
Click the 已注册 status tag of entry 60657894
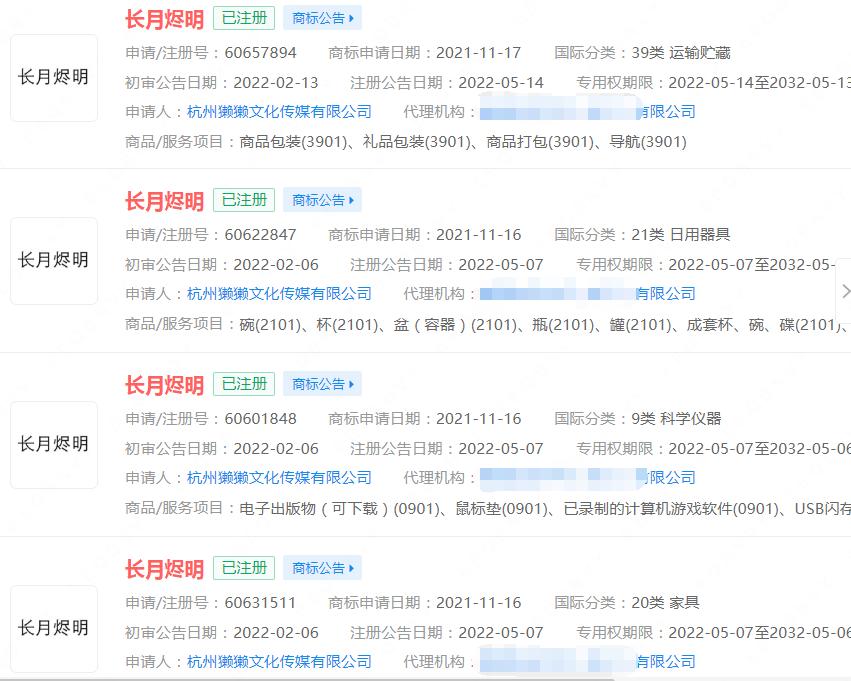(244, 18)
